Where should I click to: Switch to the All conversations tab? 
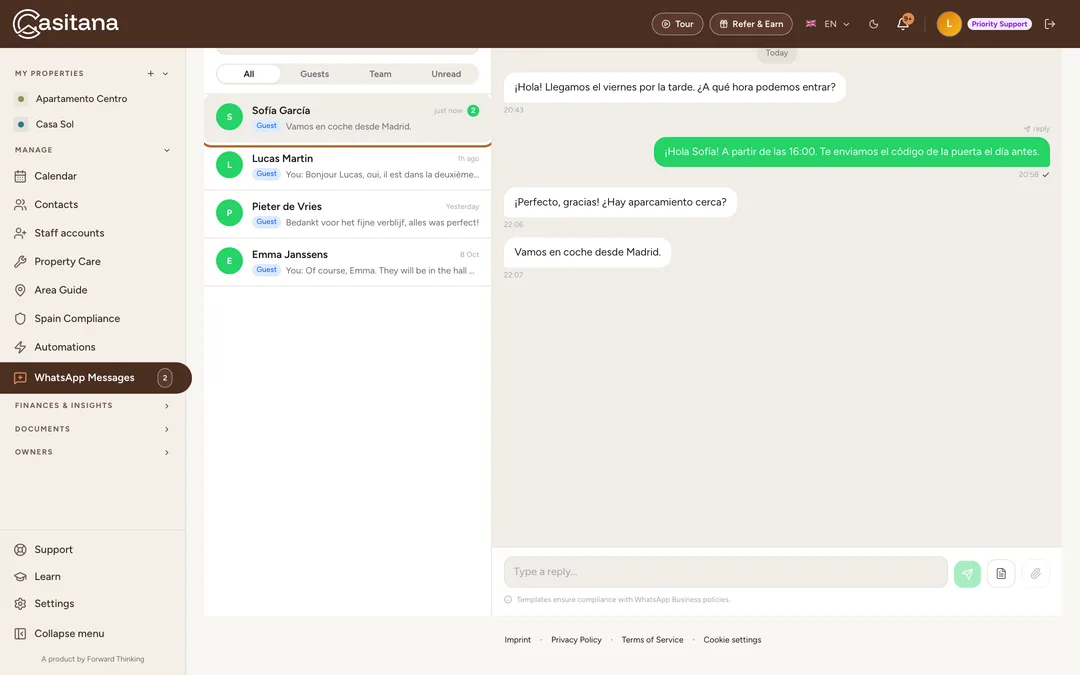tap(249, 74)
